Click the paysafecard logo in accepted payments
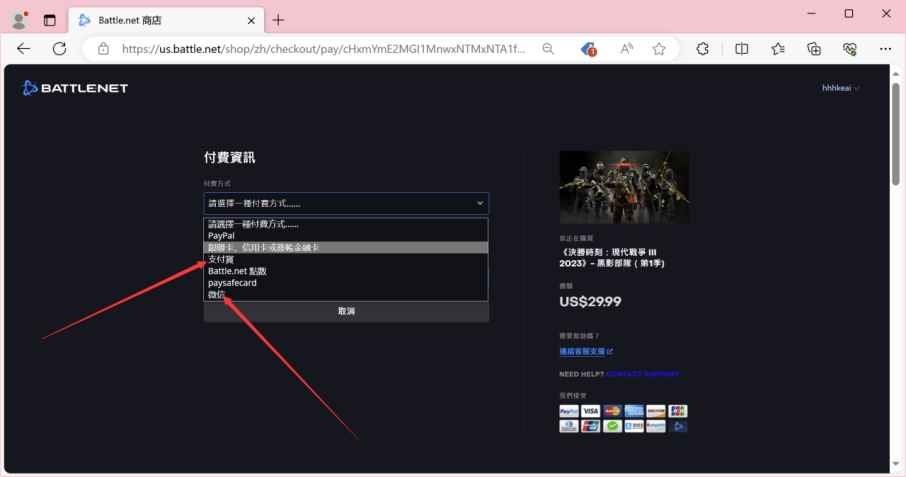Screen dimensions: 906x477 (x=656, y=426)
